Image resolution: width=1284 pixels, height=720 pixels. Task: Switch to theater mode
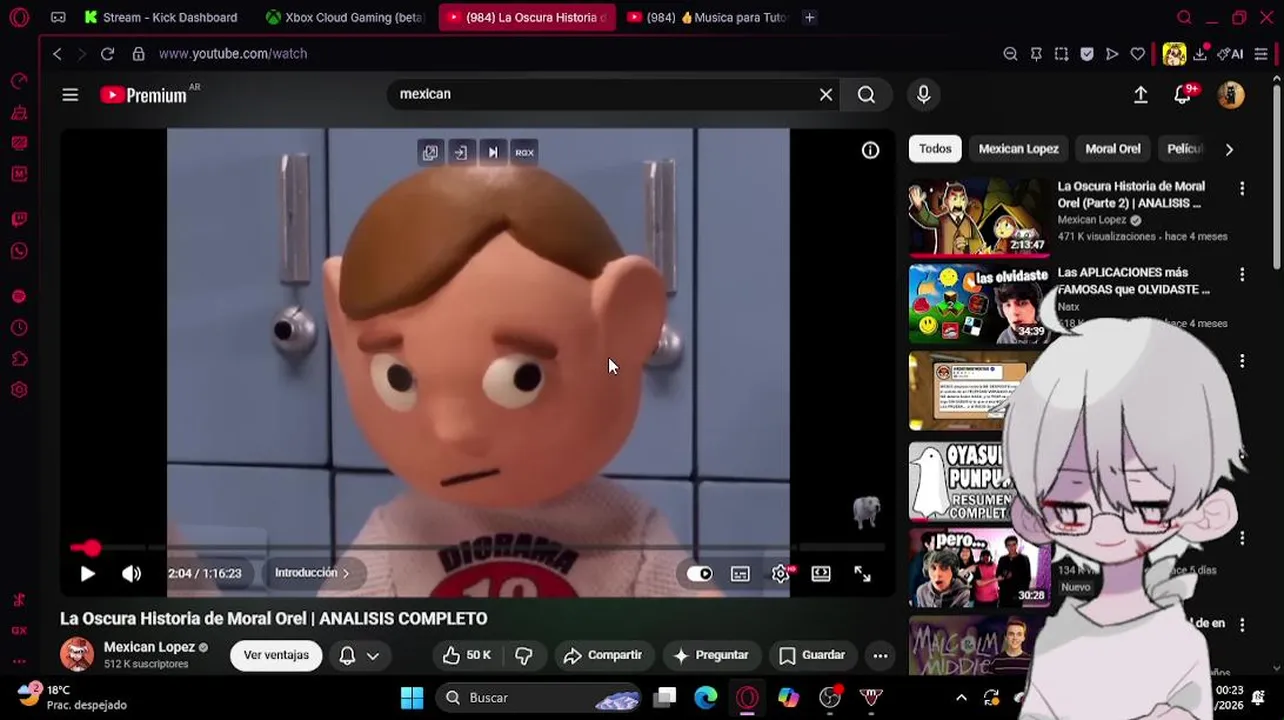pos(821,573)
